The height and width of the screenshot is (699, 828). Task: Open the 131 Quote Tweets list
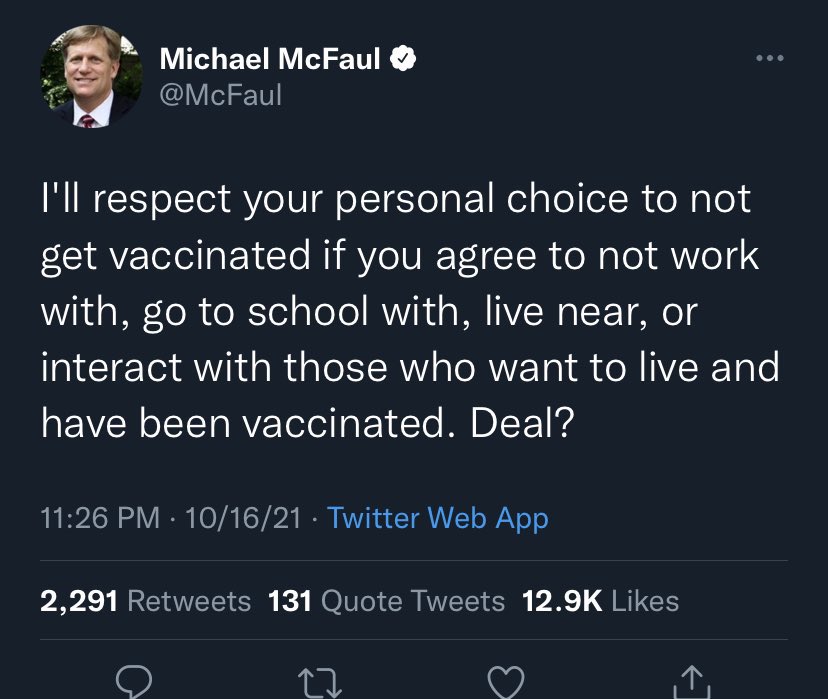point(386,600)
